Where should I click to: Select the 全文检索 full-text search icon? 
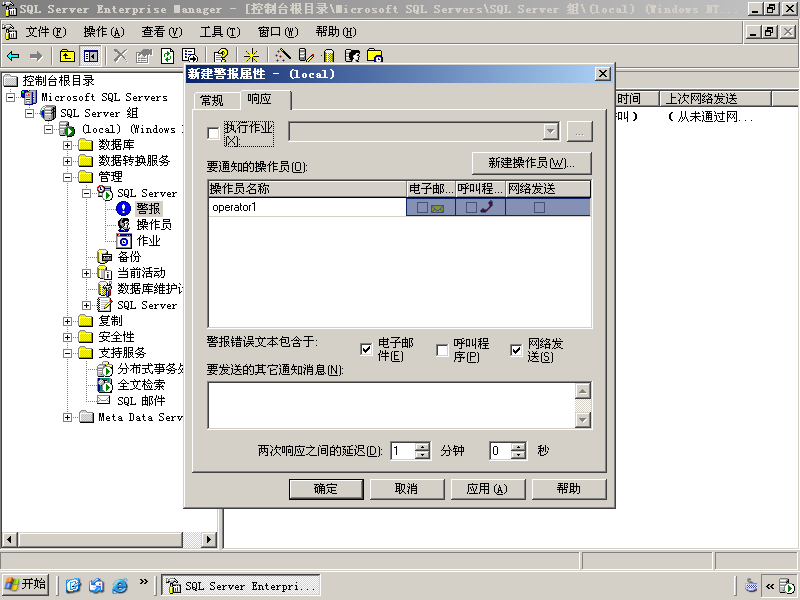coord(105,385)
